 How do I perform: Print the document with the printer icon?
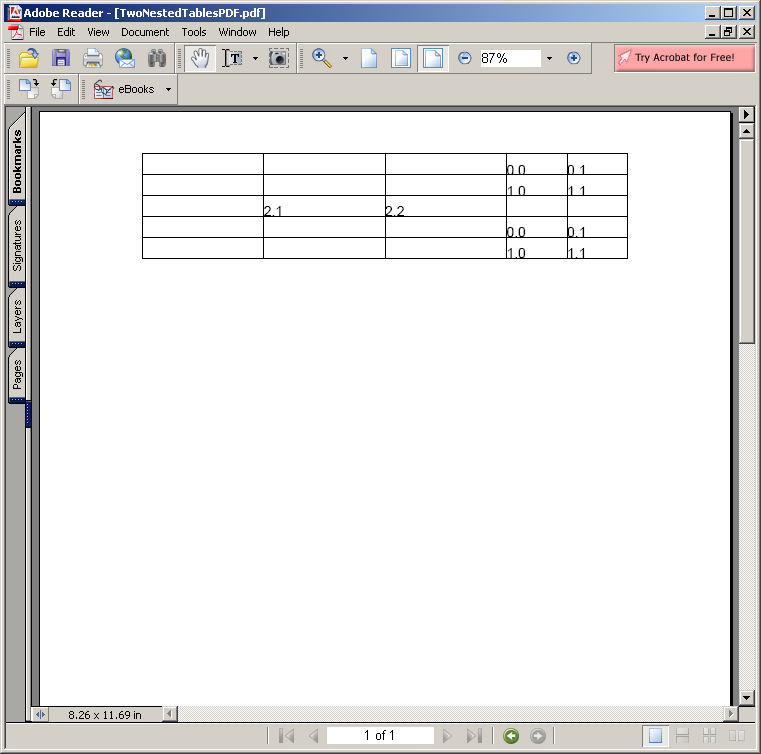tap(93, 58)
